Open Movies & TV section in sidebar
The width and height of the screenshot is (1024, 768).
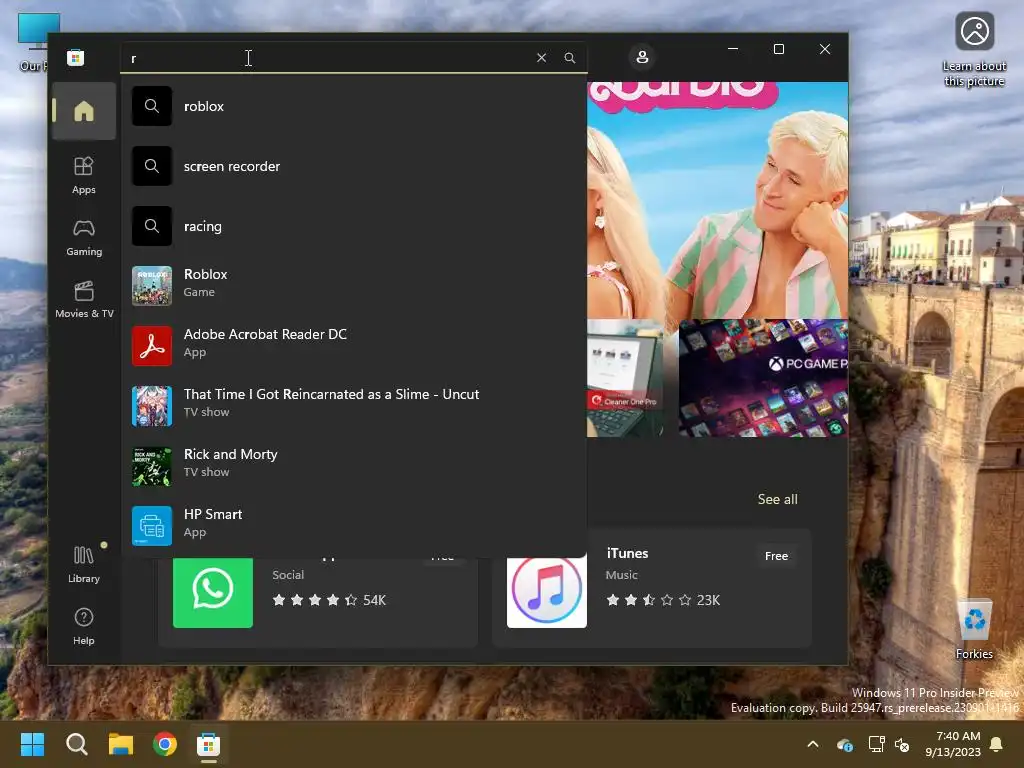84,300
